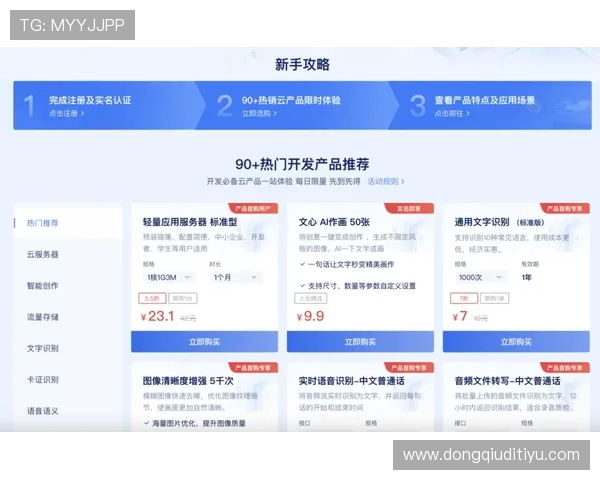
Task: Click the 轻量应用服务器 标准型 title
Action: [190, 222]
